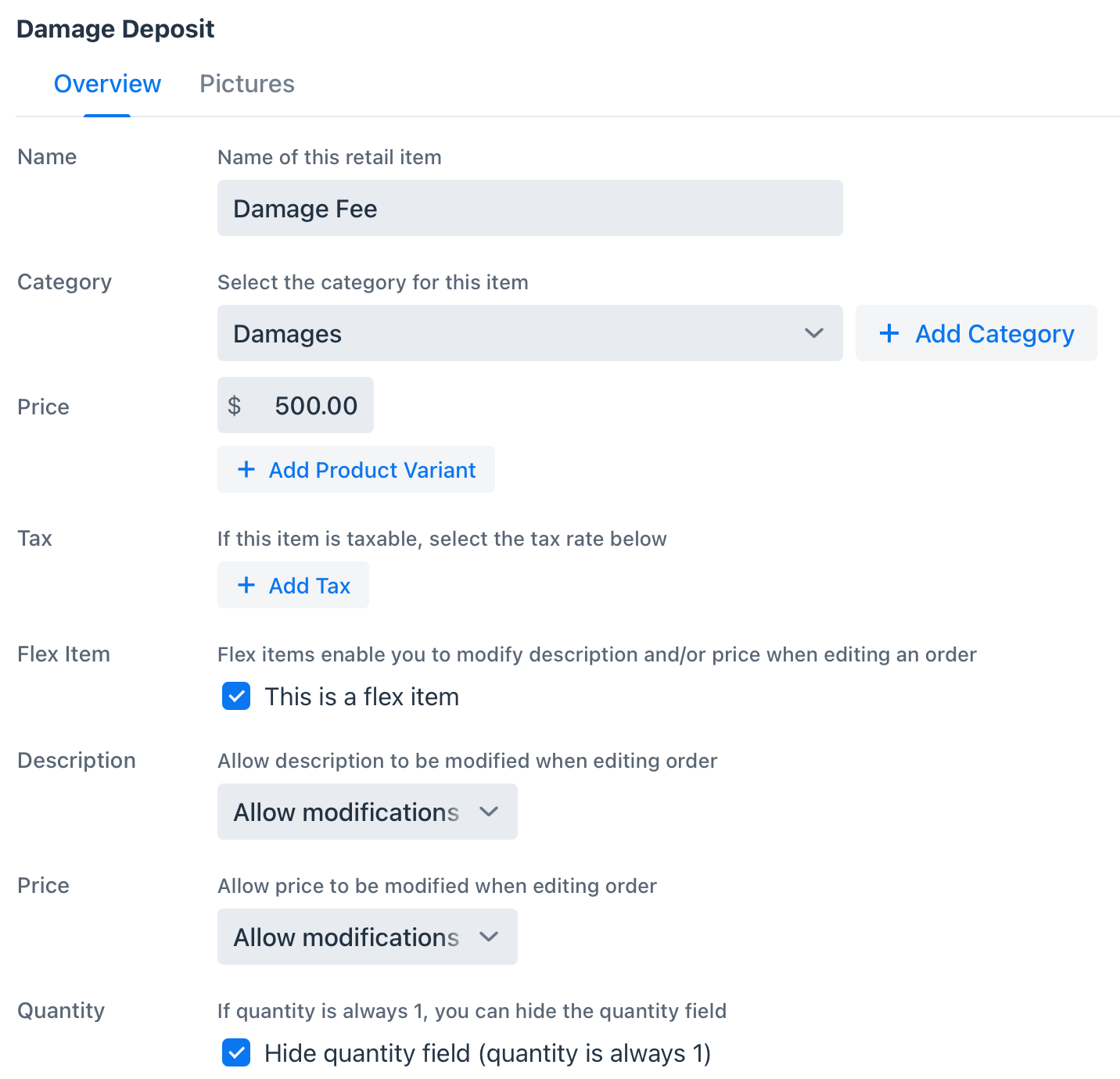Open the Description 'Allow modifications' dropdown

pos(367,812)
